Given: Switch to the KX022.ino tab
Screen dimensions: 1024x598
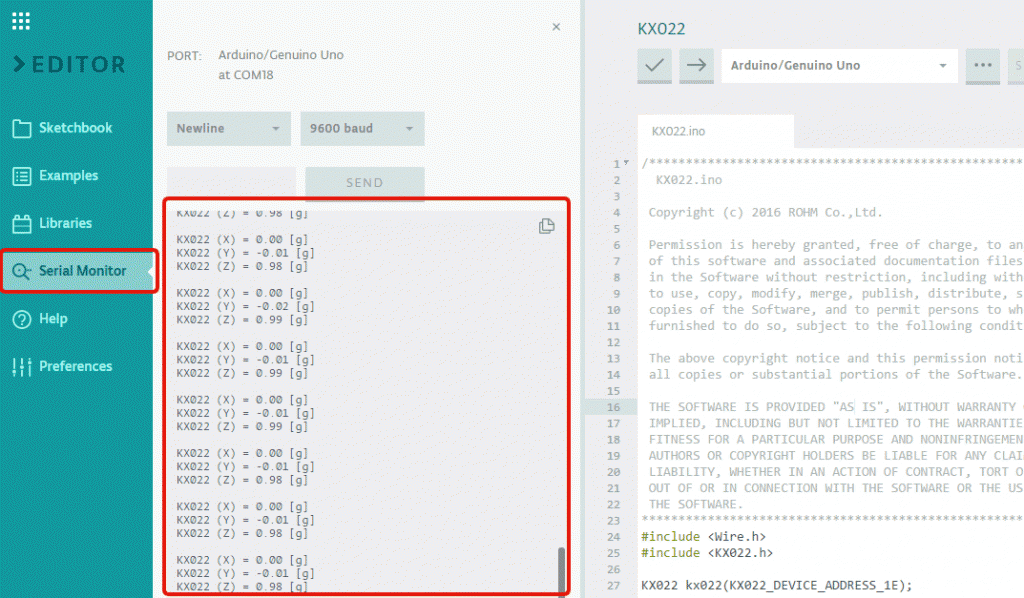Looking at the screenshot, I should pos(678,131).
